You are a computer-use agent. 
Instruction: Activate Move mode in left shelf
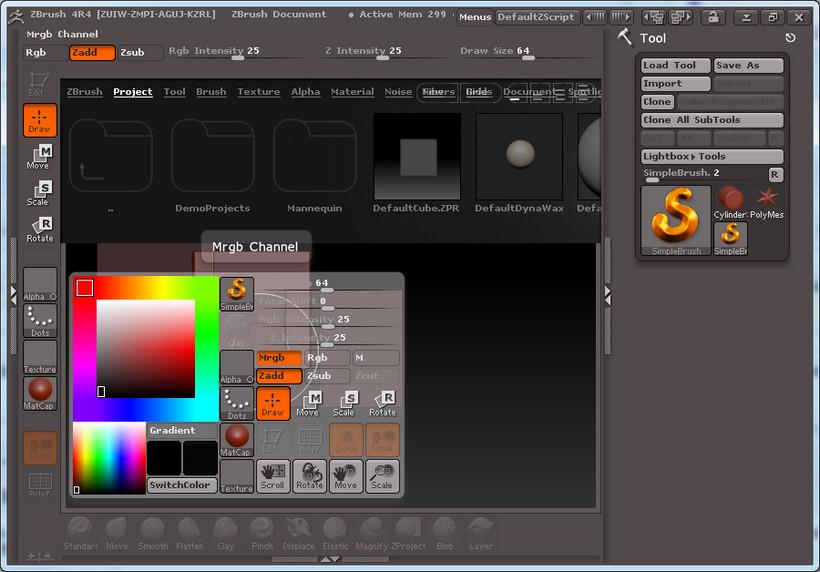[40, 157]
